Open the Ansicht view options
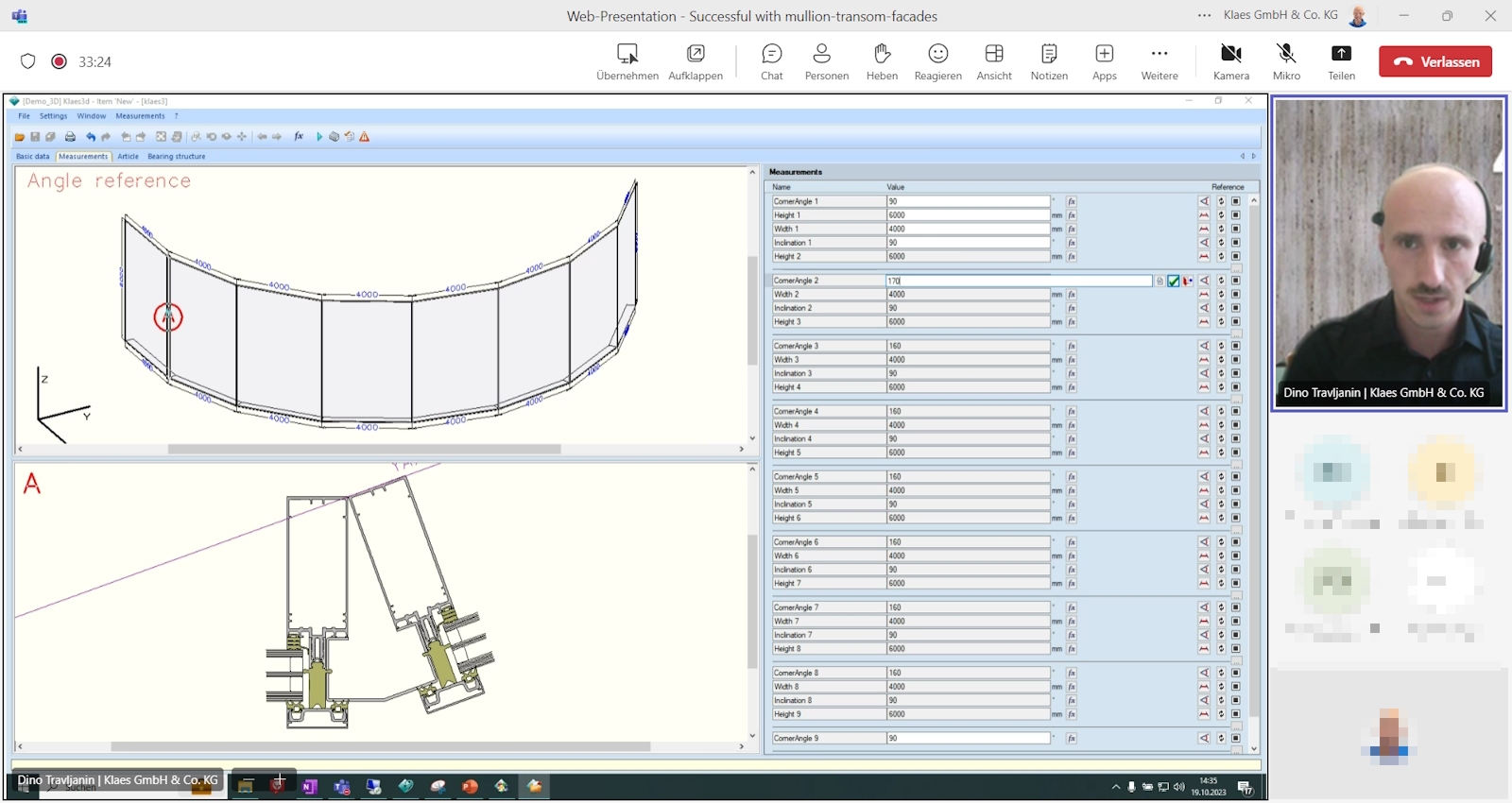The image size is (1512, 803). pyautogui.click(x=994, y=62)
